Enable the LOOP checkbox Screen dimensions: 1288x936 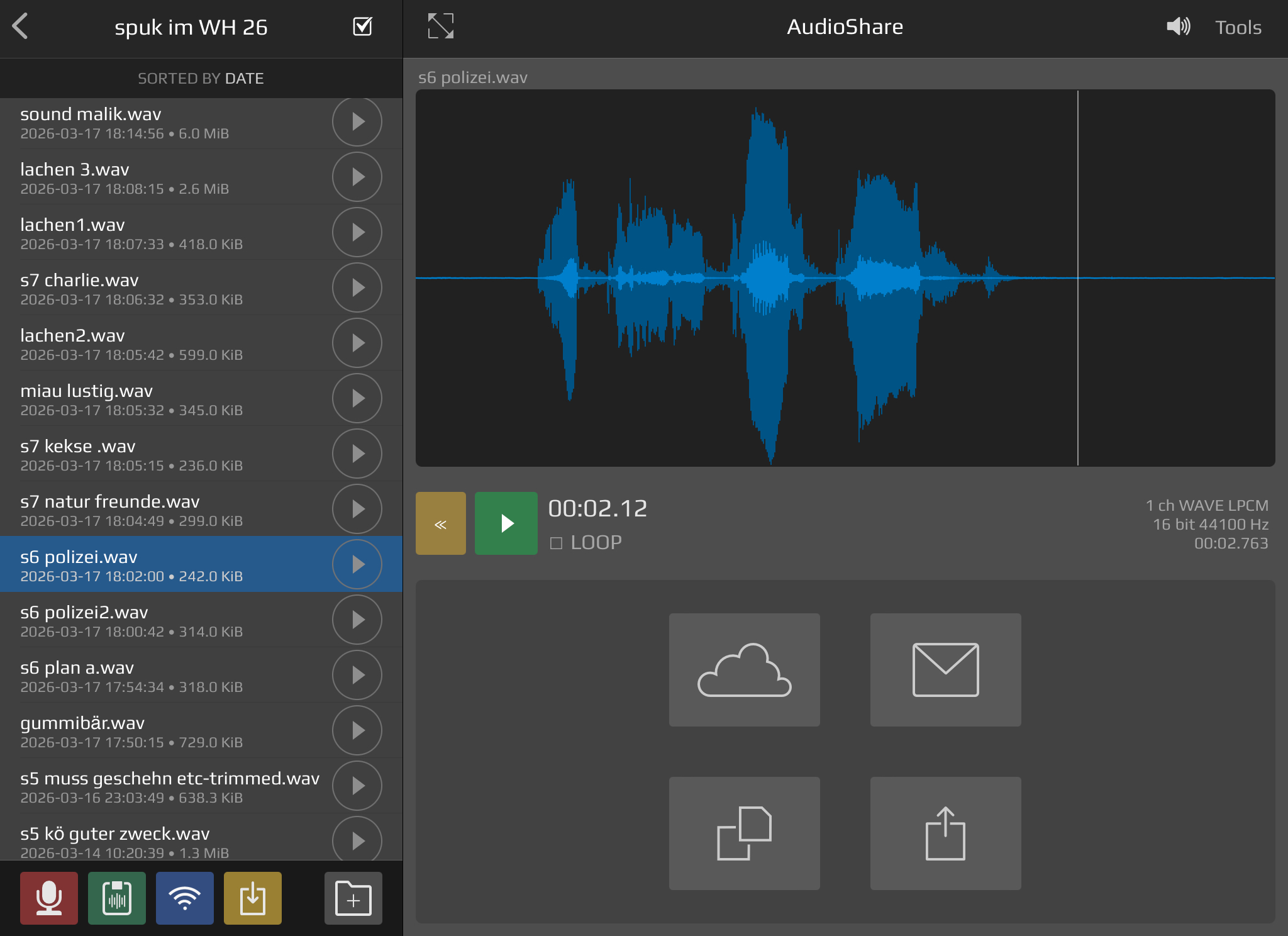coord(557,543)
